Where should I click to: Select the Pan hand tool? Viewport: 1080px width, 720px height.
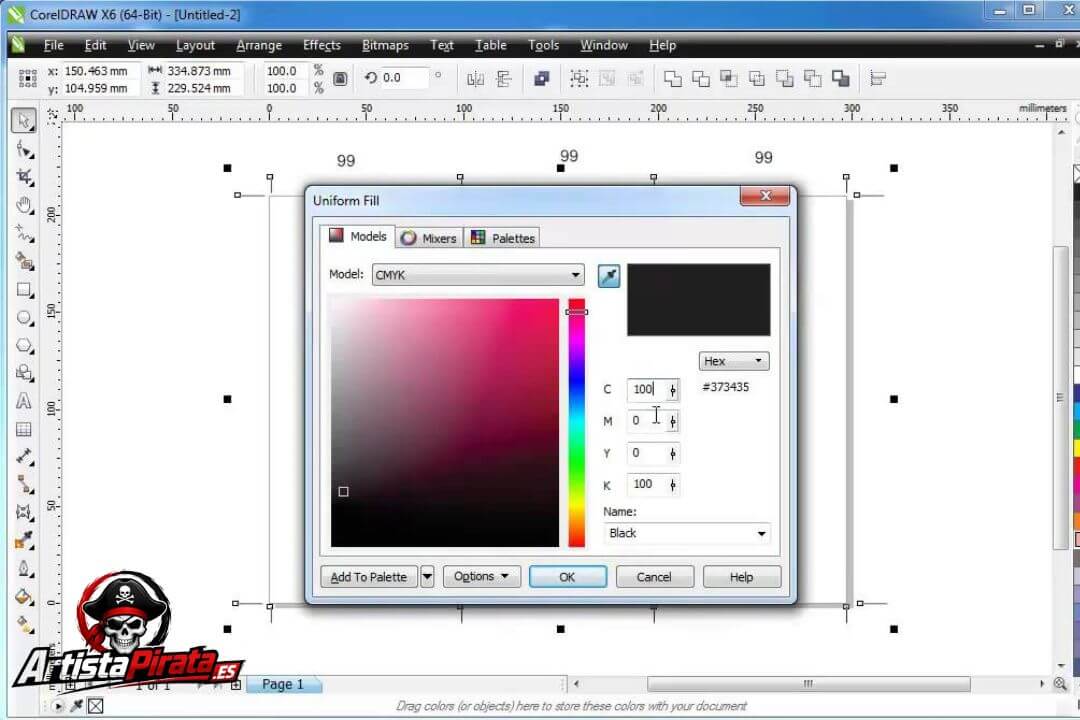pos(24,205)
